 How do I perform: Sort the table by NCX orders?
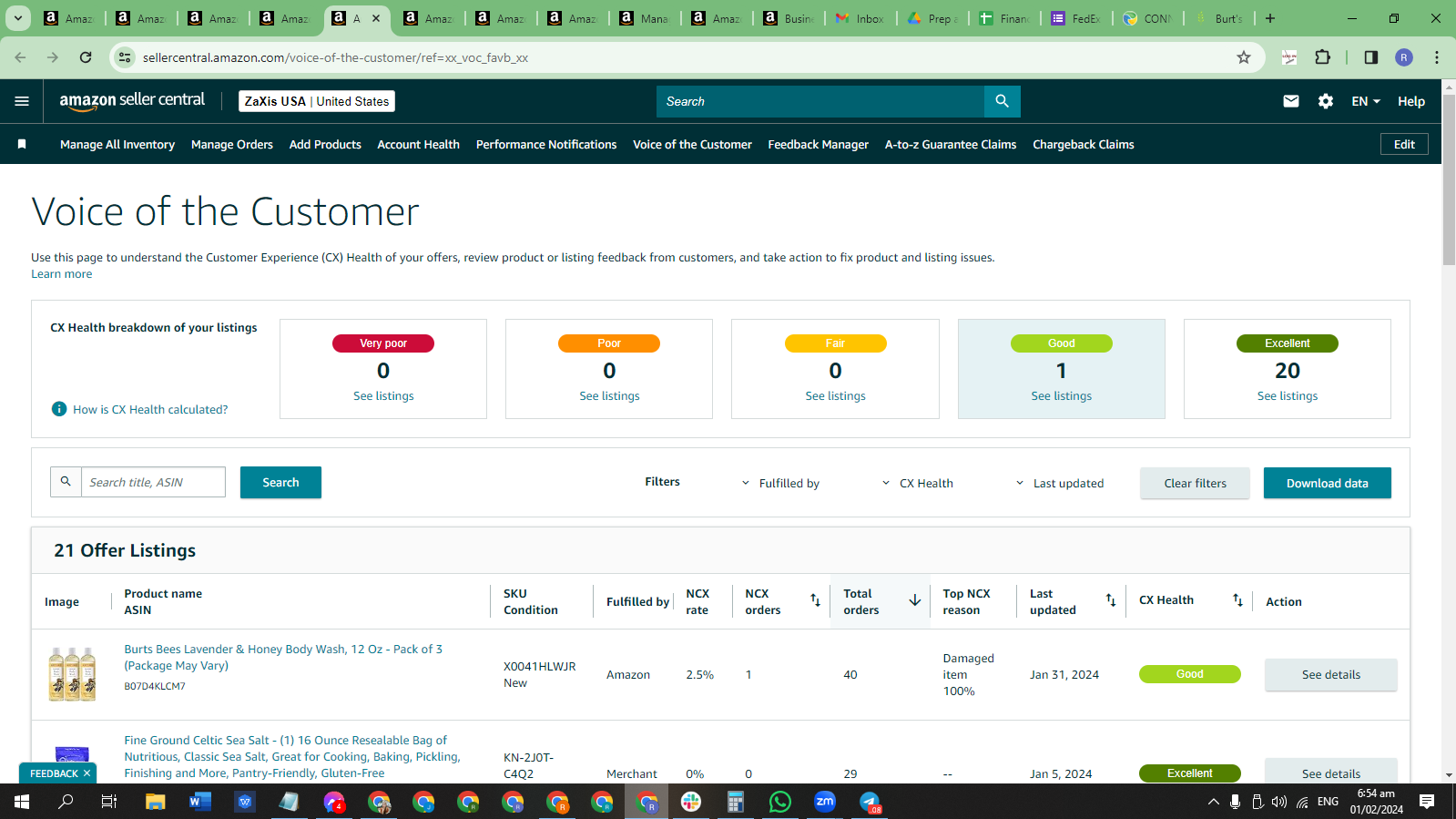(x=816, y=599)
